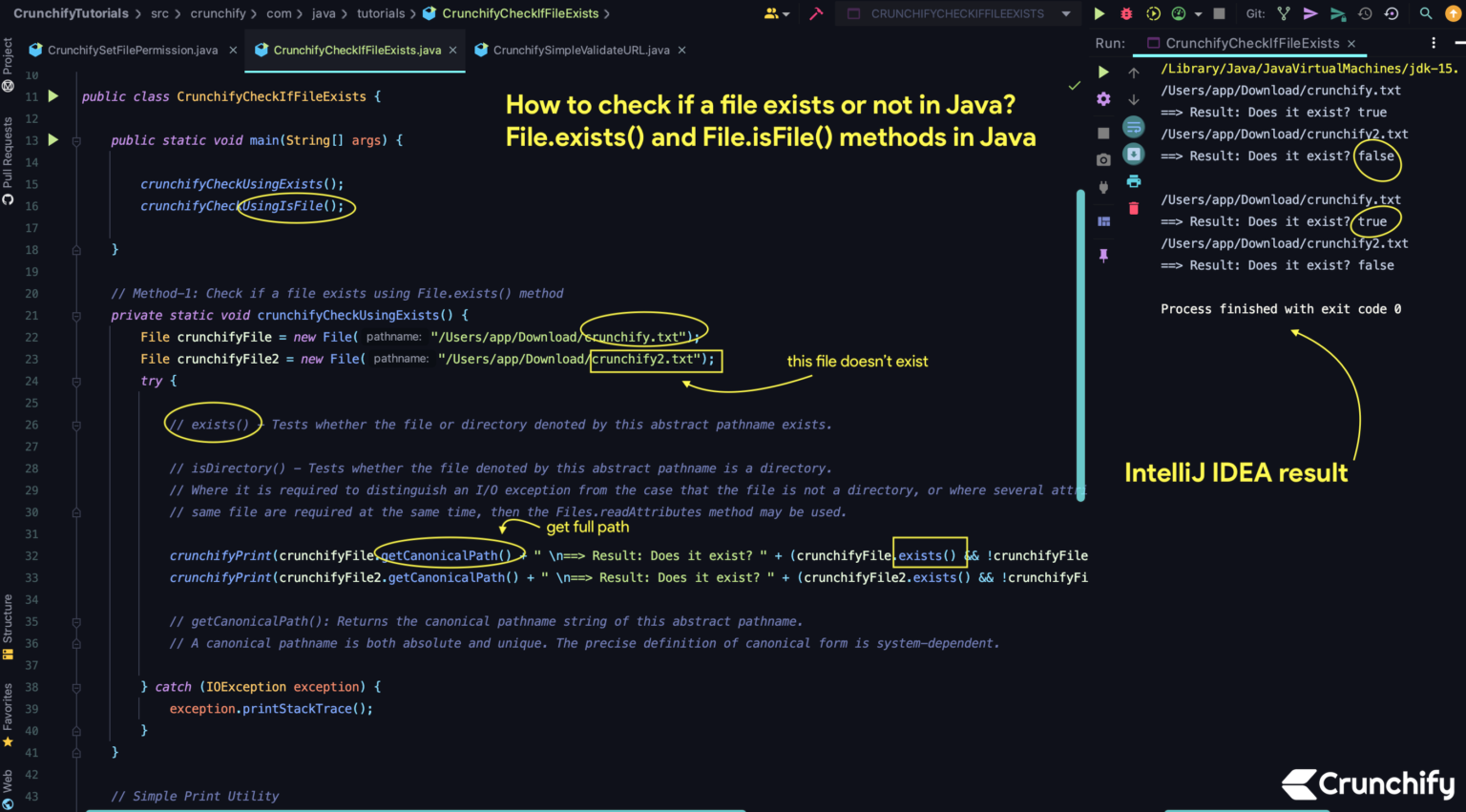Open Run panel settings with the gear icon

tap(1103, 98)
